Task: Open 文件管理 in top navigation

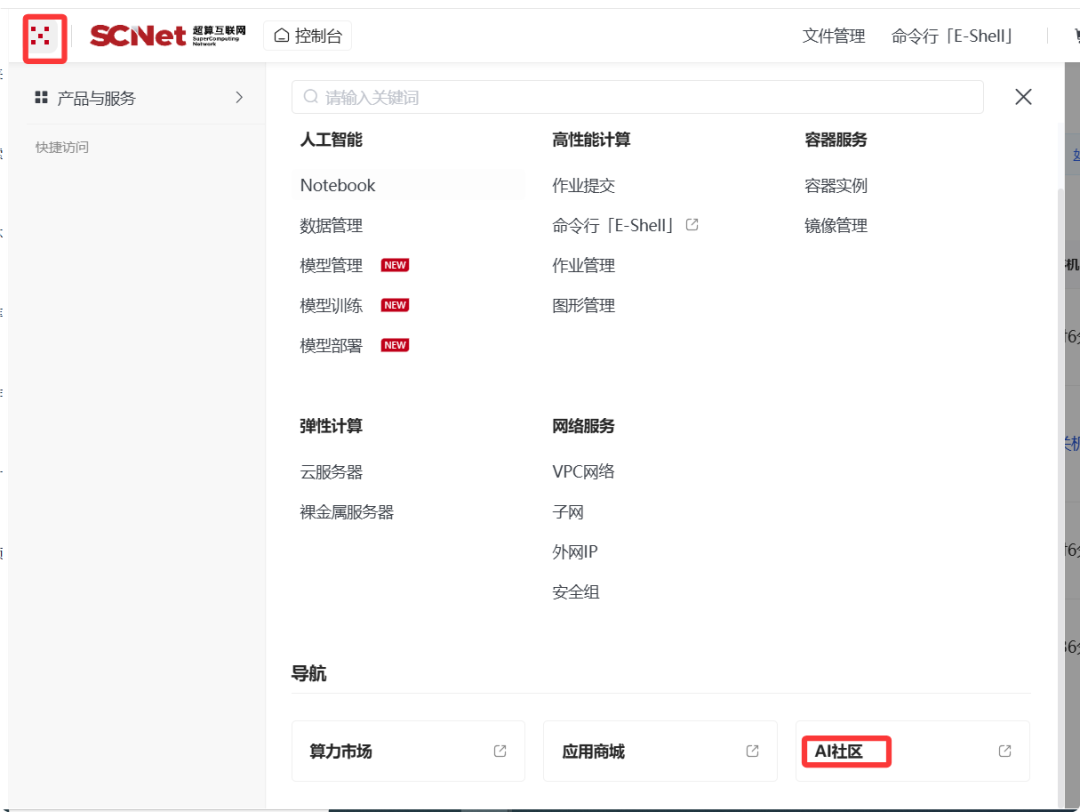Action: coord(833,36)
